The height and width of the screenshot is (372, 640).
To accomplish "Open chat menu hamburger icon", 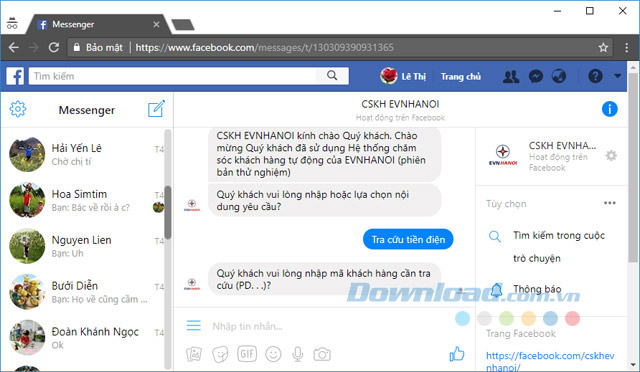I will pyautogui.click(x=193, y=325).
